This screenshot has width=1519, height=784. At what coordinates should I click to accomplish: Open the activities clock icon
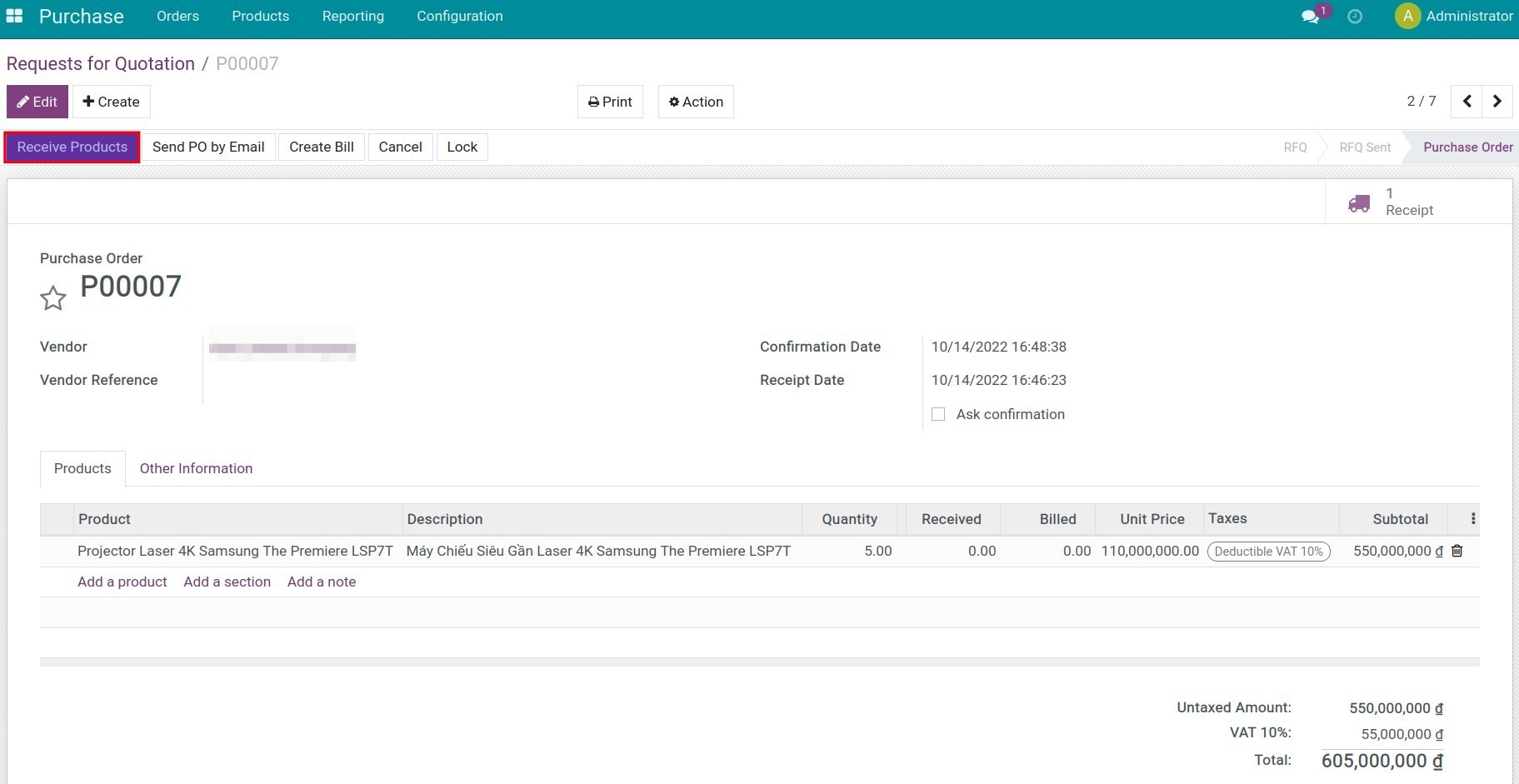(1355, 17)
